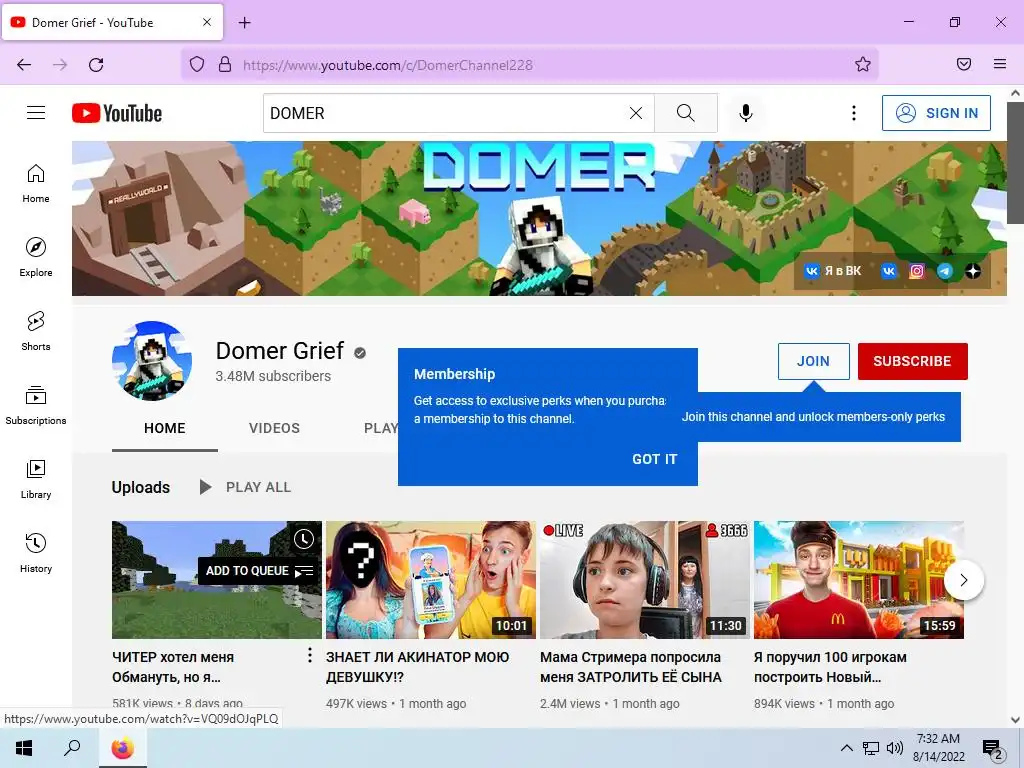Open 'Мама Стримера попросила меня' title link
Image resolution: width=1024 pixels, height=768 pixels.
point(631,667)
